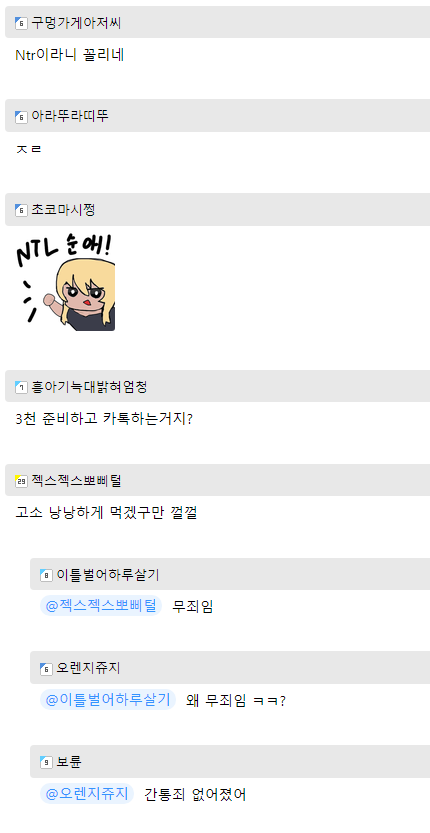Image resolution: width=430 pixels, height=833 pixels.
Task: Click level 9 badge beside 보륜
Action: click(x=46, y=762)
